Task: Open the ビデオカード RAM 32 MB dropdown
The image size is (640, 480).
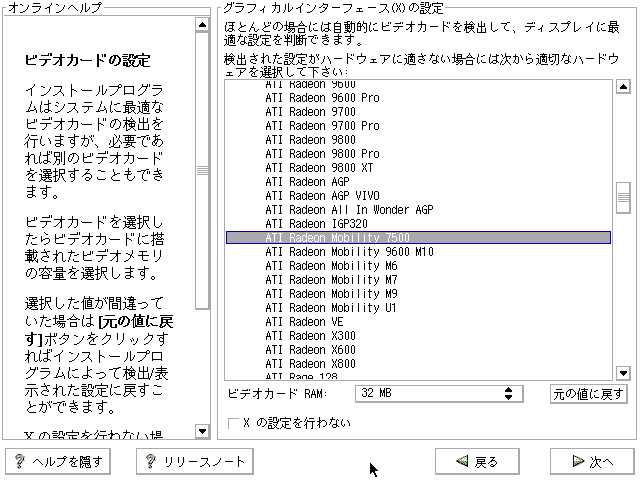Action: click(x=439, y=393)
